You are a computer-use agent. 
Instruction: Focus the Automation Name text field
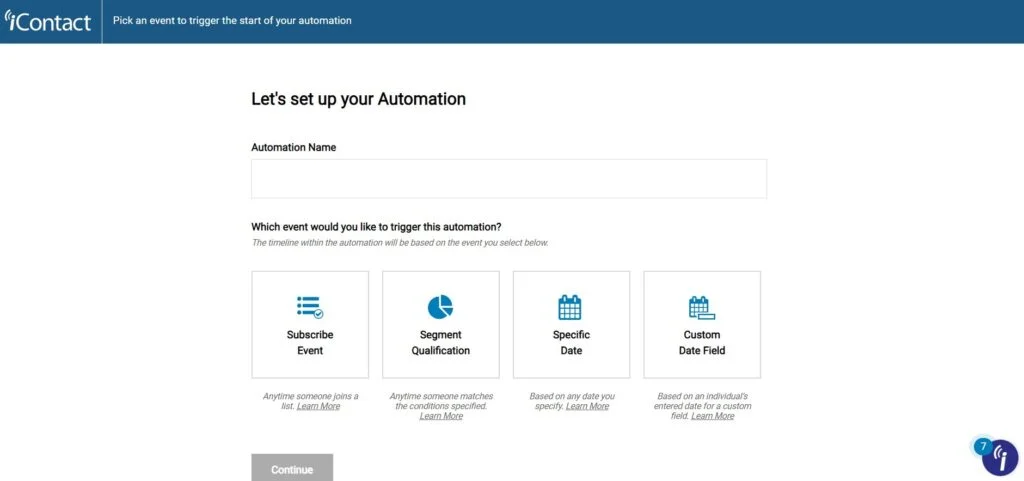pos(509,179)
